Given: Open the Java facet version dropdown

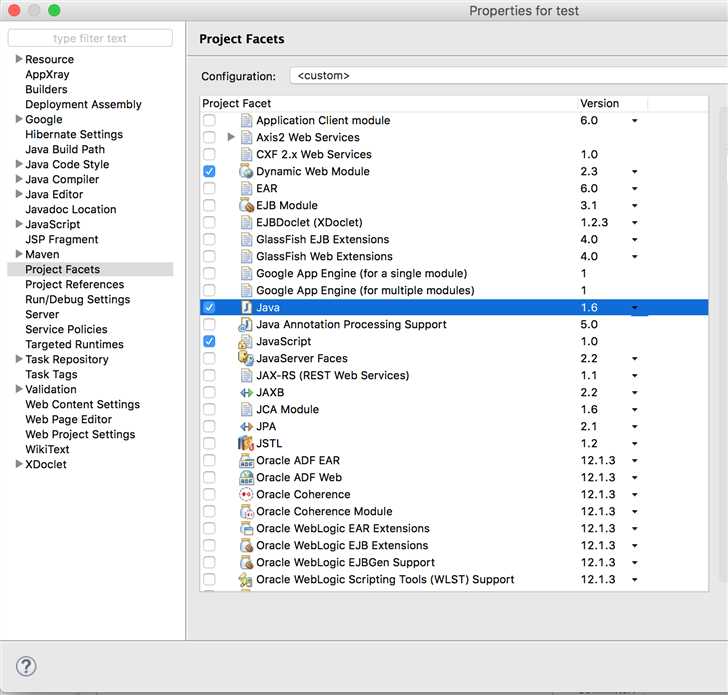Looking at the screenshot, I should pyautogui.click(x=635, y=308).
